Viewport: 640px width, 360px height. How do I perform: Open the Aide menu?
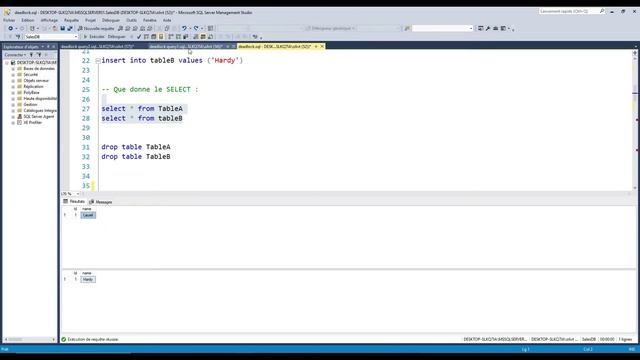167,20
